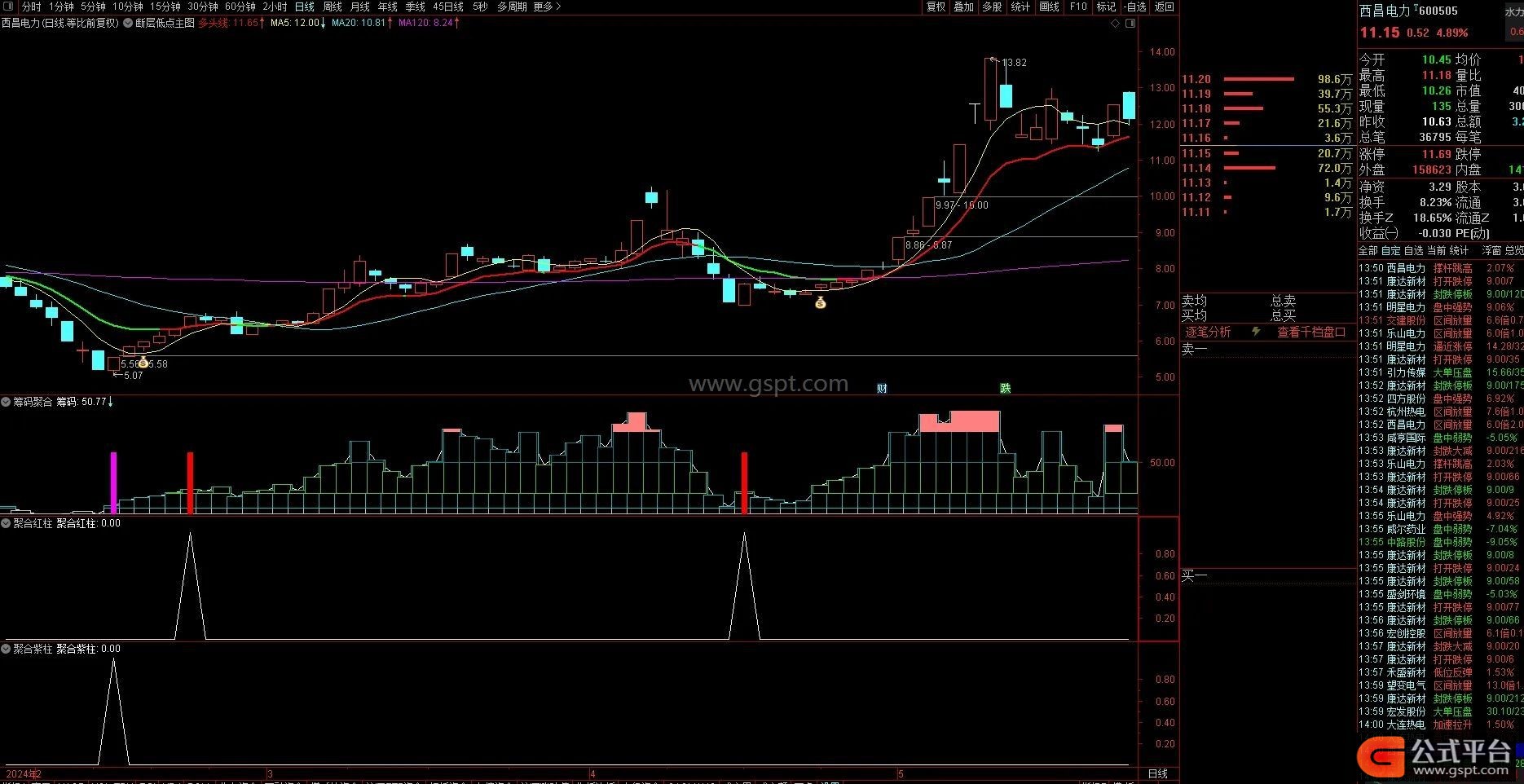
Task: Select the 自选 alerts filter tab
Action: point(1413,250)
